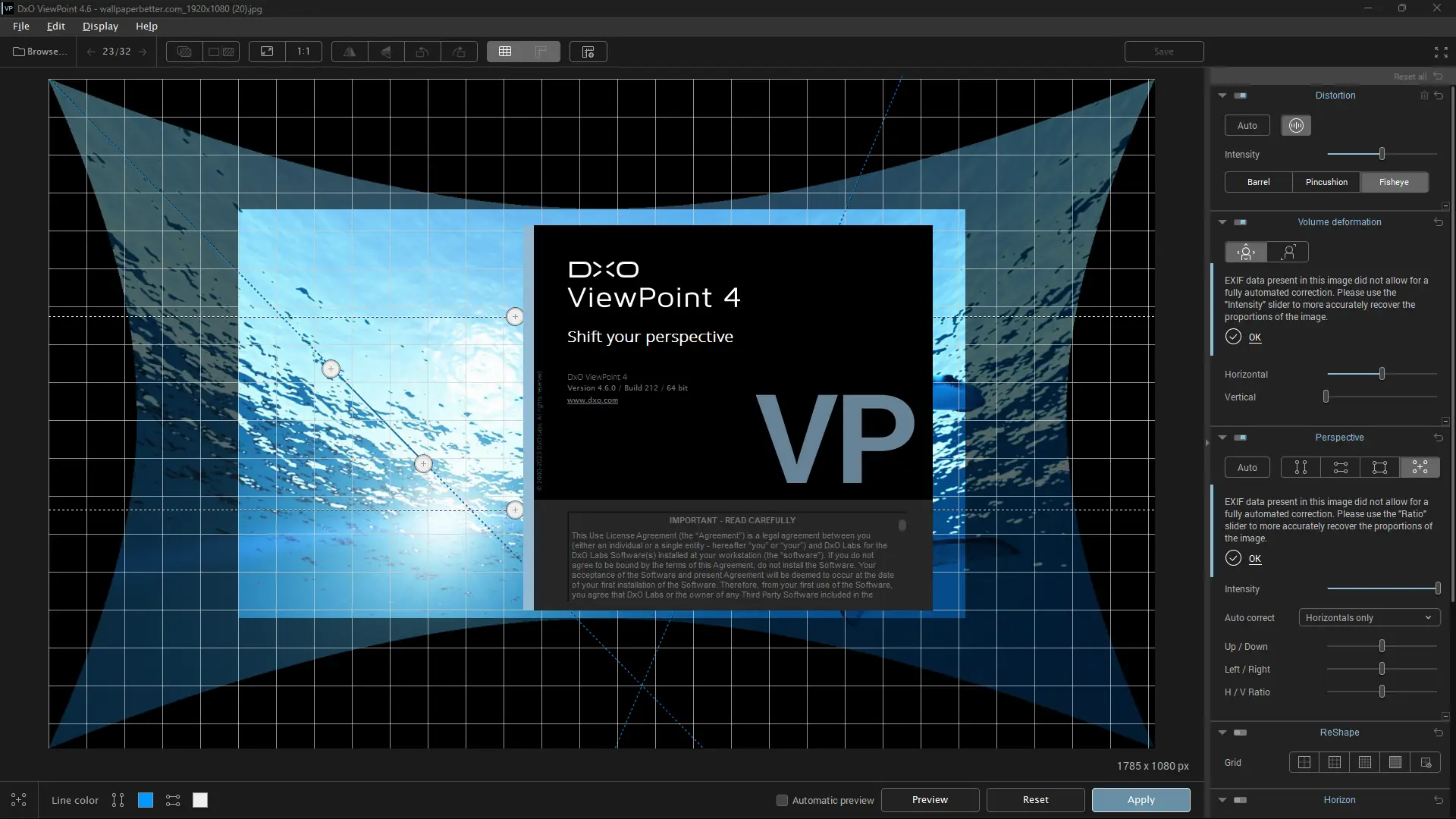Select the Fisheye distortion type
This screenshot has width=1456, height=819.
coord(1394,182)
